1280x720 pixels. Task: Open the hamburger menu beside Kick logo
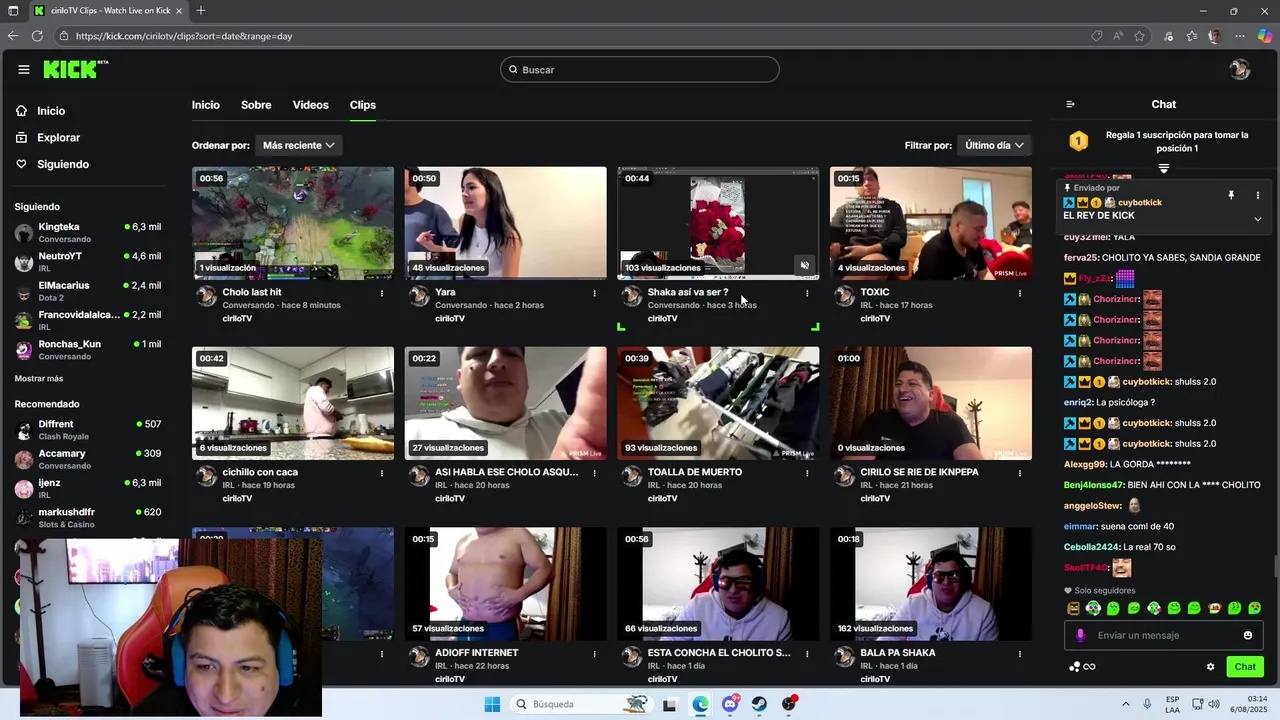coord(23,69)
